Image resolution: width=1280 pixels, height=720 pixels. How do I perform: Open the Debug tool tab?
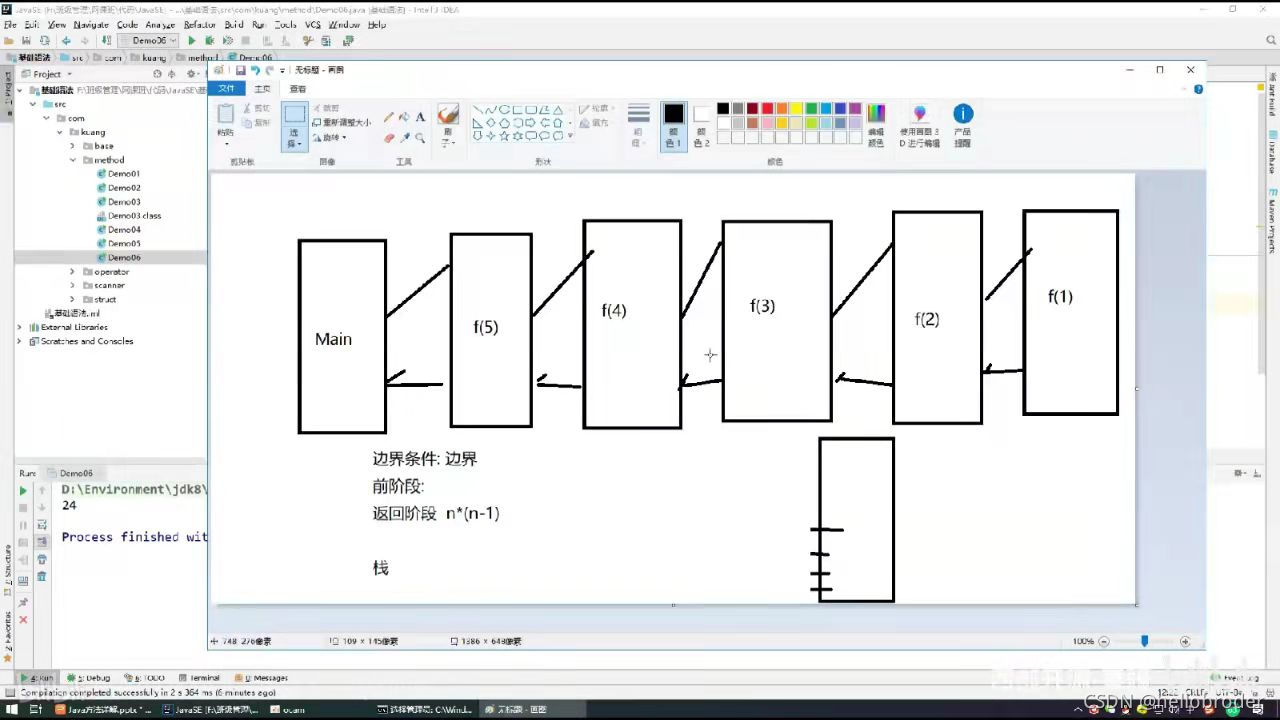pyautogui.click(x=89, y=677)
